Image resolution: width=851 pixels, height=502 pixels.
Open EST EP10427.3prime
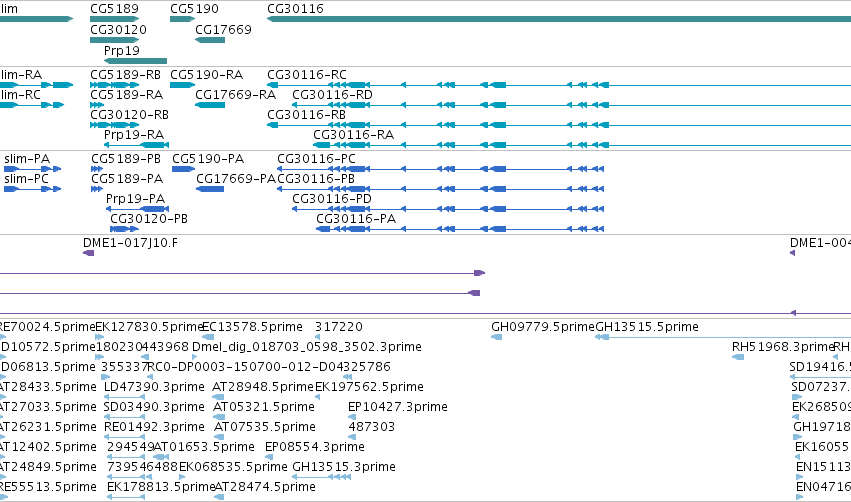point(398,407)
